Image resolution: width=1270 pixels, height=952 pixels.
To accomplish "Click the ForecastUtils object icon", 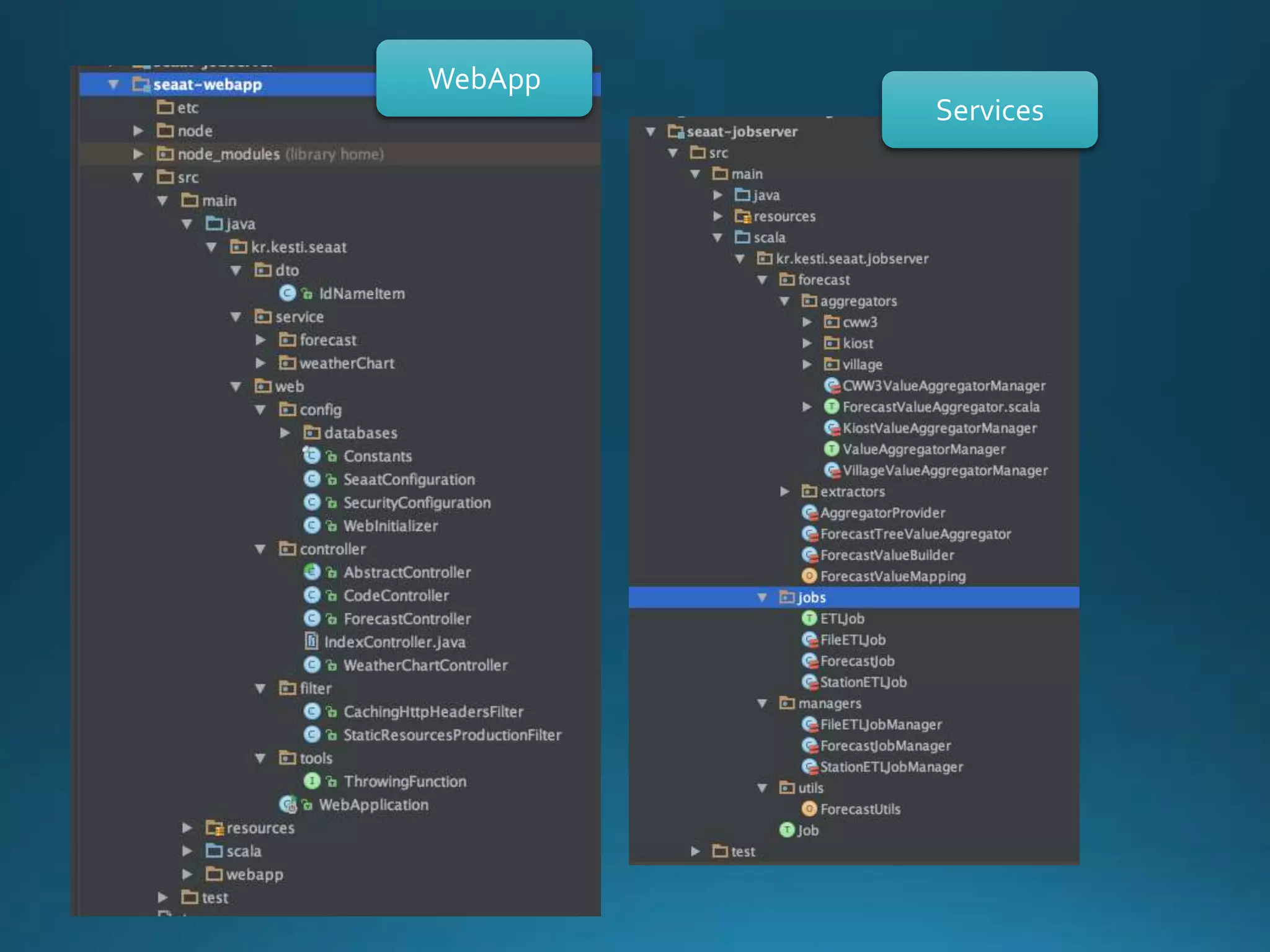I will 809,809.
